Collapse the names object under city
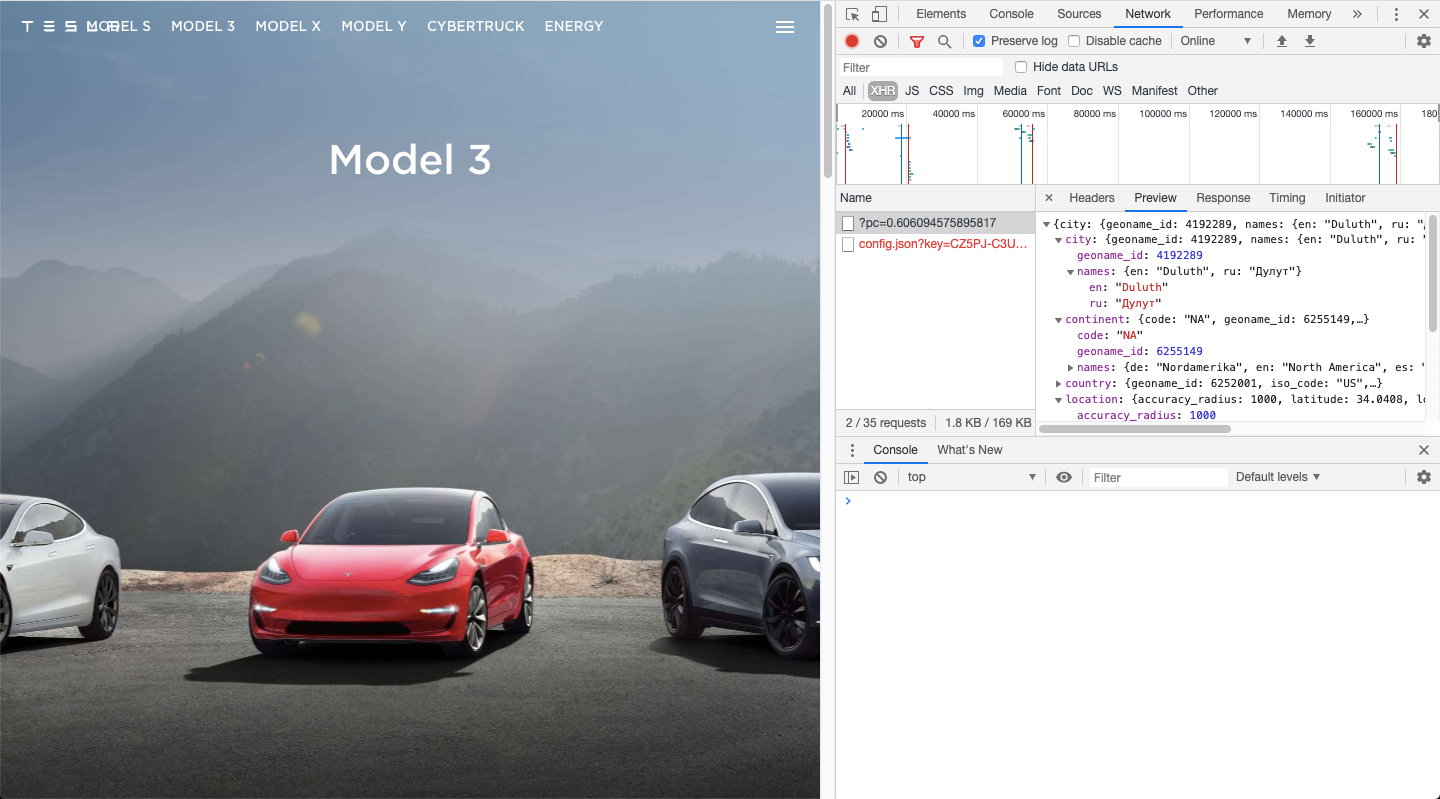1440x799 pixels. 1070,272
